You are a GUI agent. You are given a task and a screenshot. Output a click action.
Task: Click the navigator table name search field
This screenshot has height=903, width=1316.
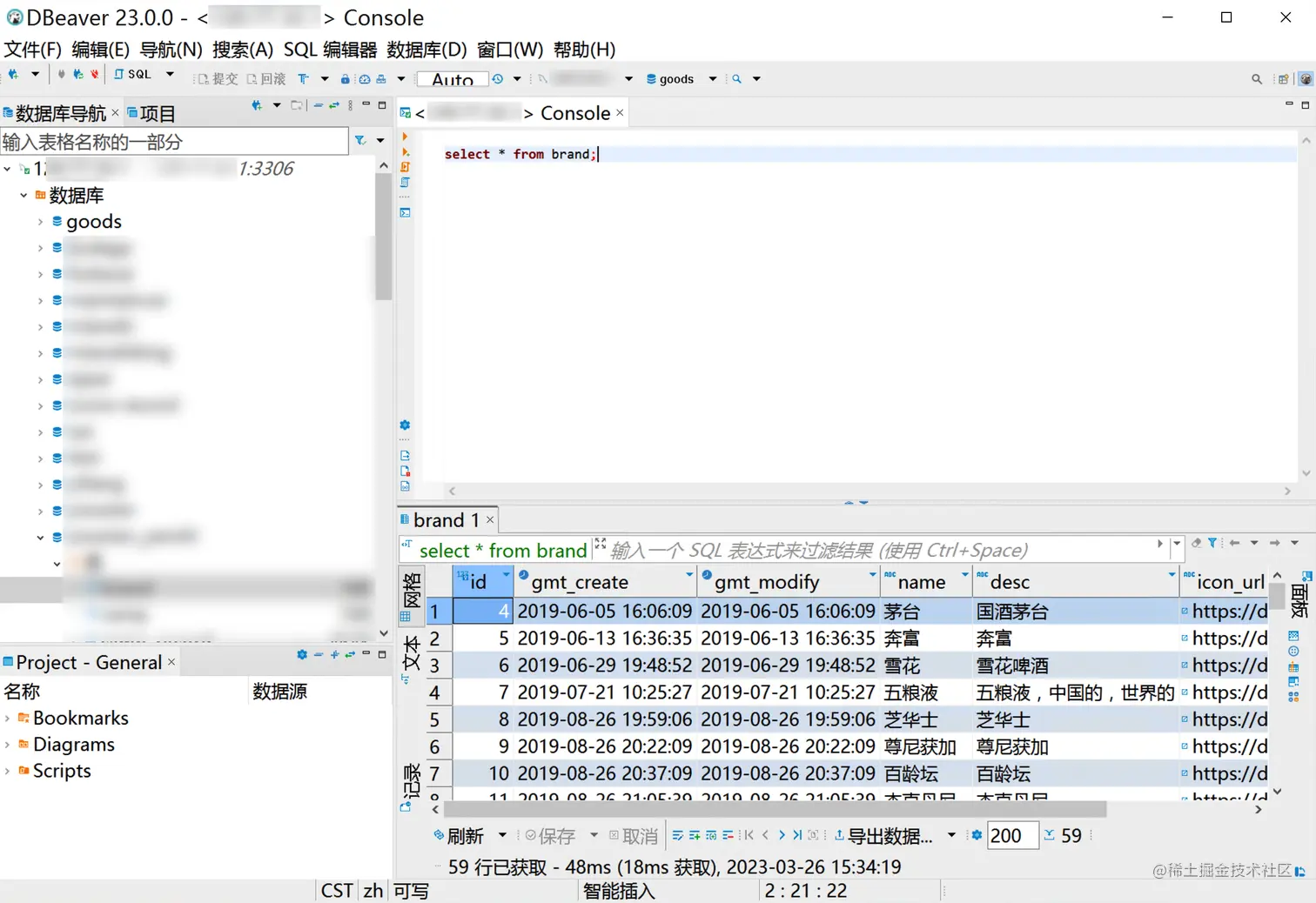tap(174, 142)
